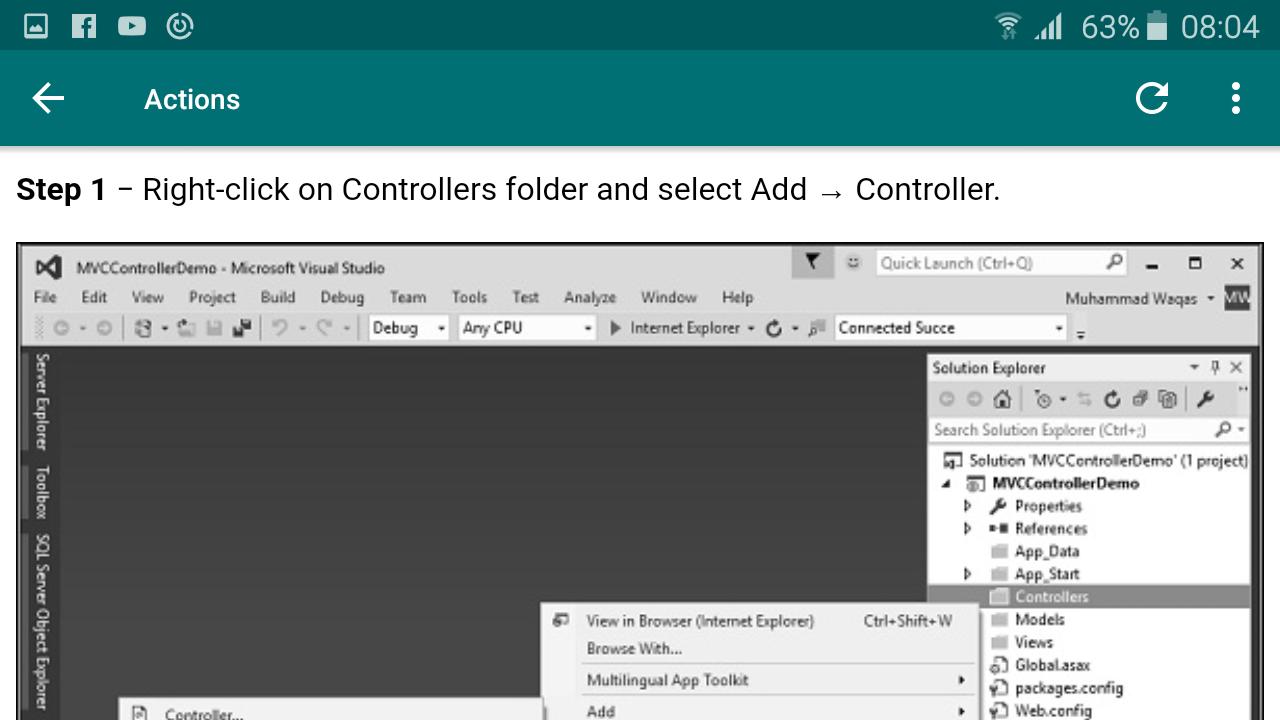Image resolution: width=1280 pixels, height=720 pixels.
Task: Open the Build menu
Action: (x=277, y=297)
